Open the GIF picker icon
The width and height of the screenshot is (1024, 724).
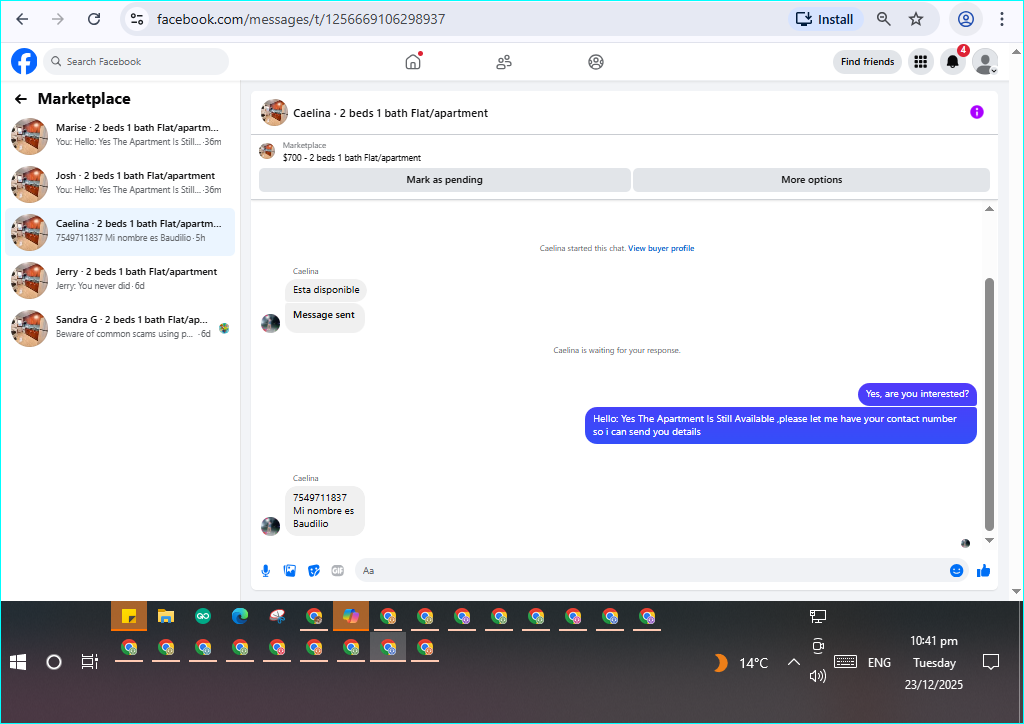(x=338, y=571)
